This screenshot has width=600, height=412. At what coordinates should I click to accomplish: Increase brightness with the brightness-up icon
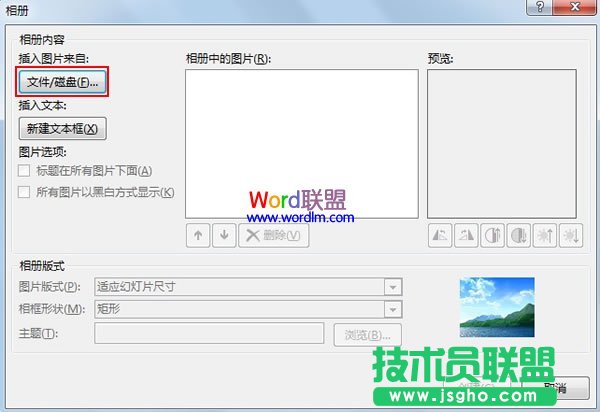tap(544, 235)
